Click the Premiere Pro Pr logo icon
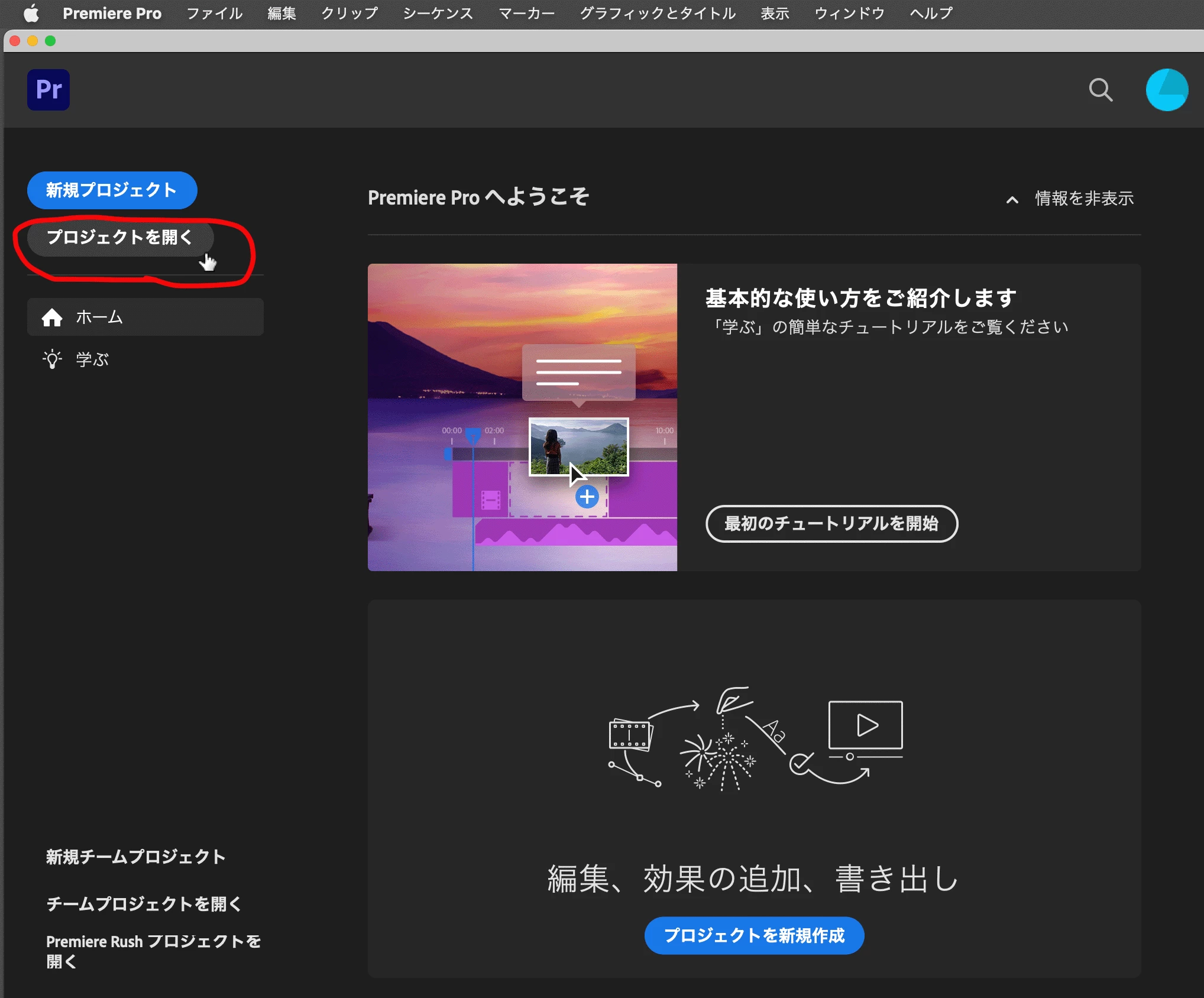1204x998 pixels. pos(48,90)
